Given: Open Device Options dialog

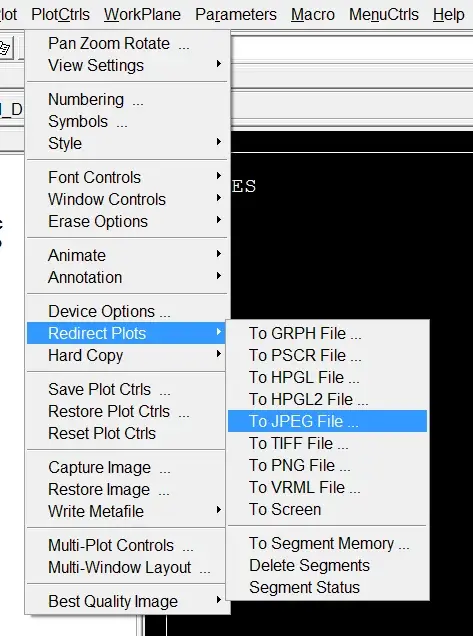Looking at the screenshot, I should (x=127, y=312).
